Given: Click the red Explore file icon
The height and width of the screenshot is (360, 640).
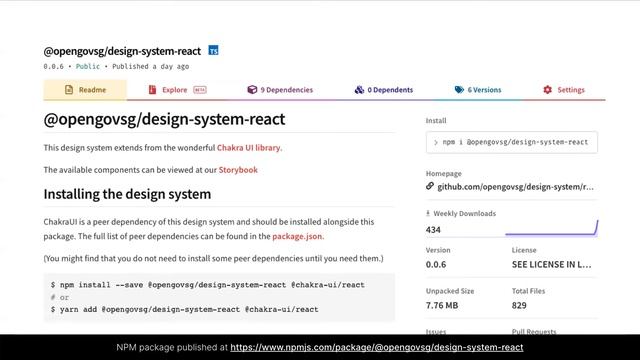Looking at the screenshot, I should [152, 90].
